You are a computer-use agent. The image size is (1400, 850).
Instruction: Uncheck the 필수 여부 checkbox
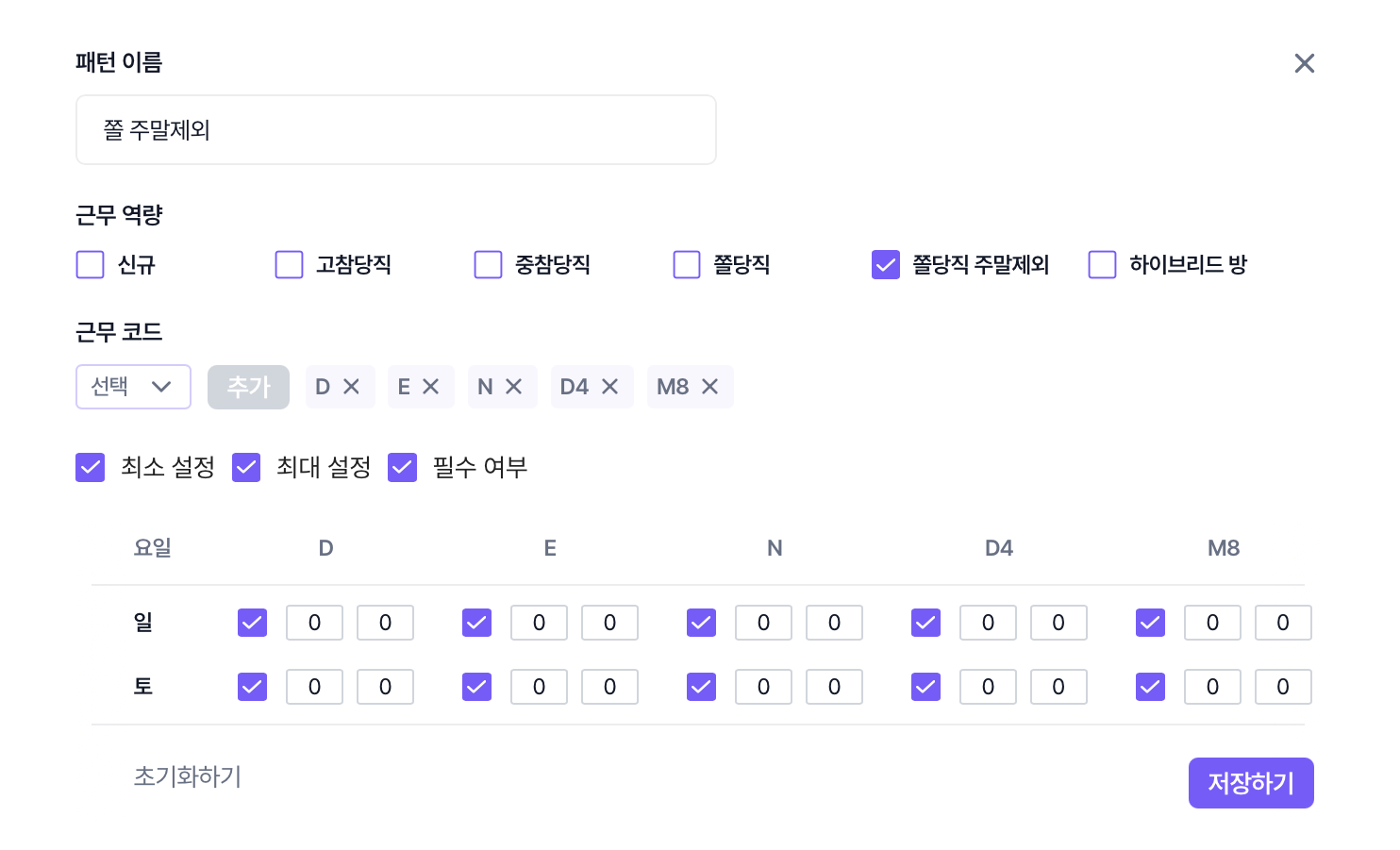(403, 468)
